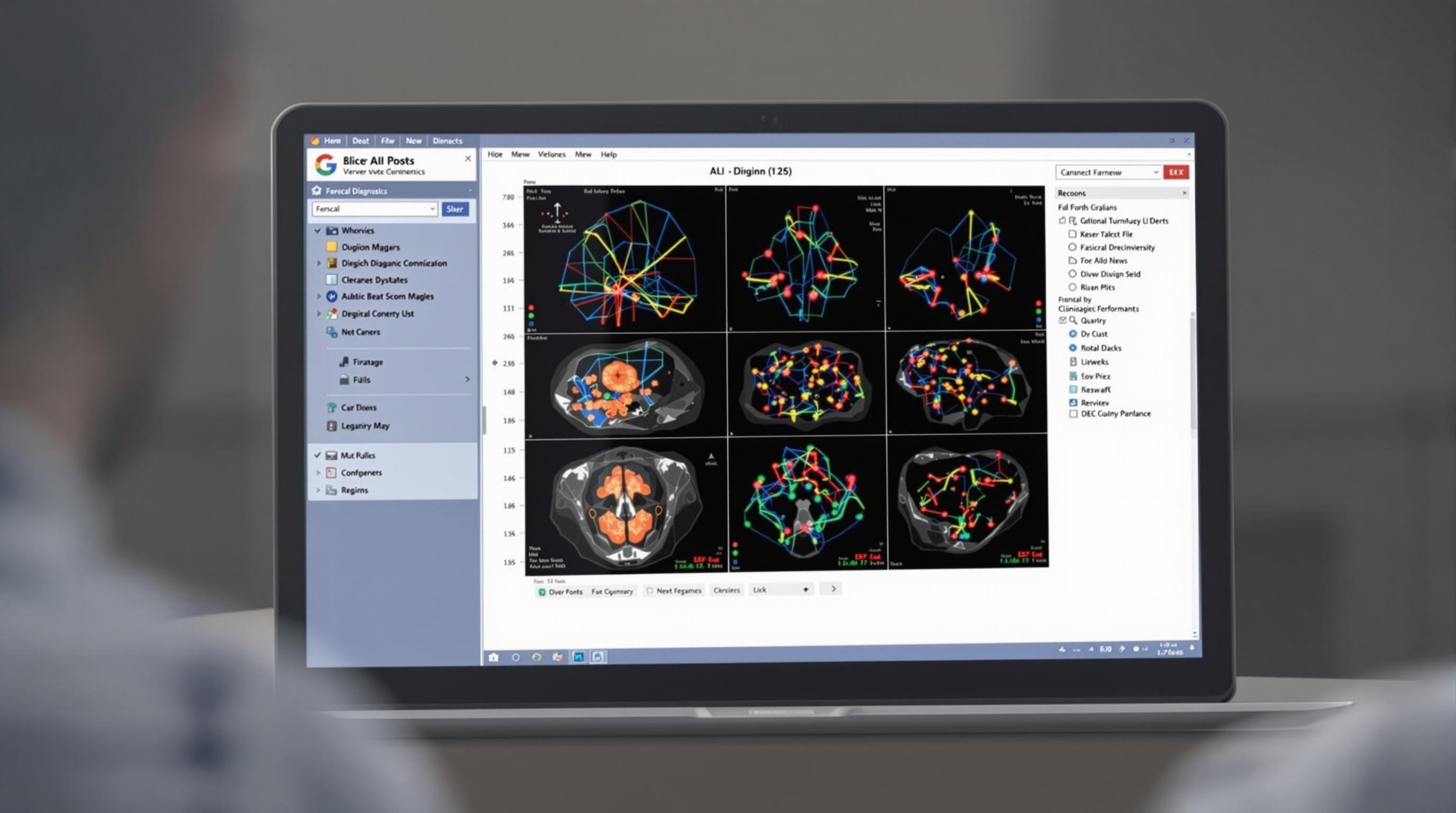Click the Whorvies folder icon
This screenshot has height=813, width=1456.
pyautogui.click(x=332, y=231)
